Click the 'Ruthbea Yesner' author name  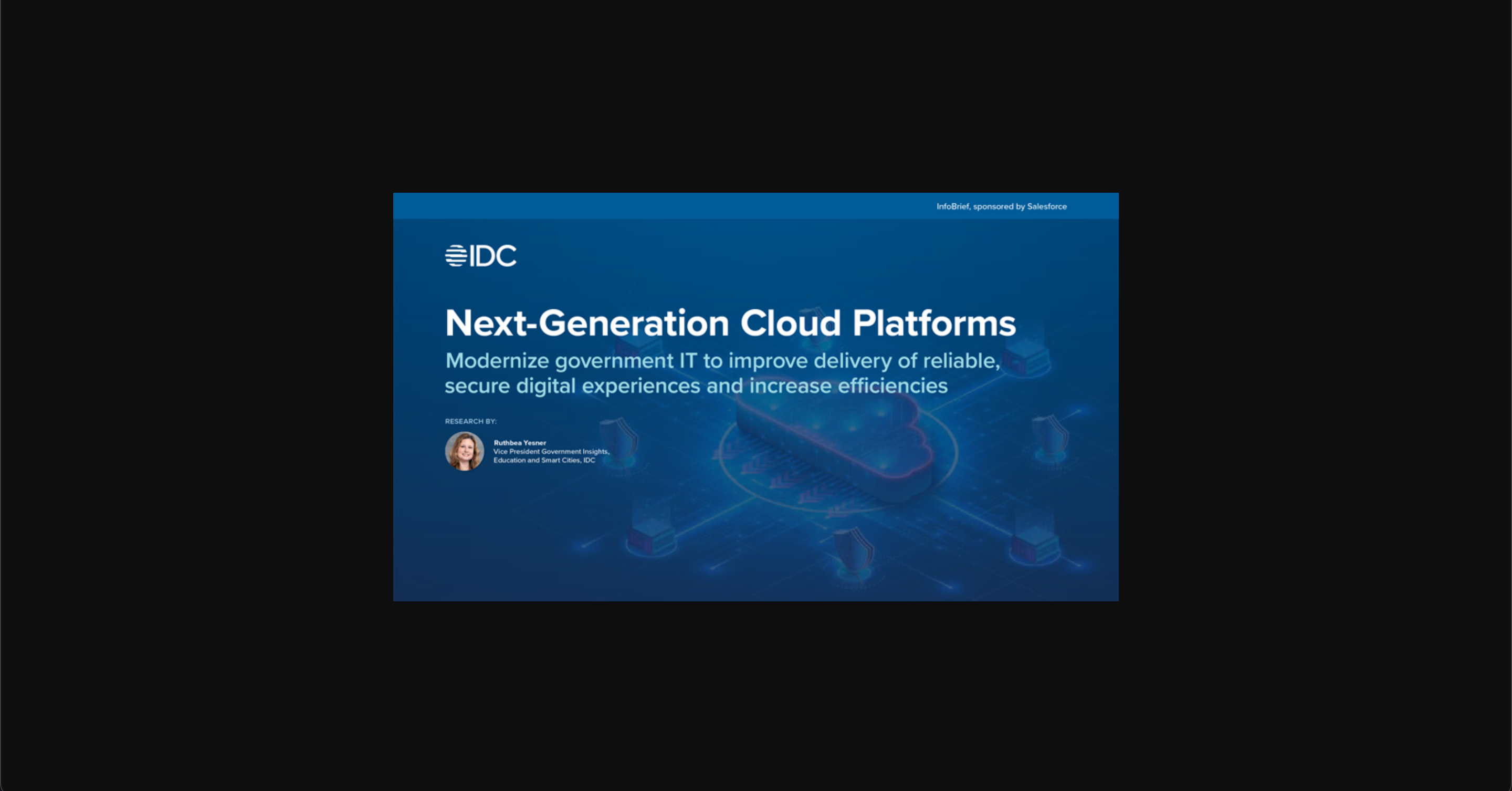coord(519,443)
